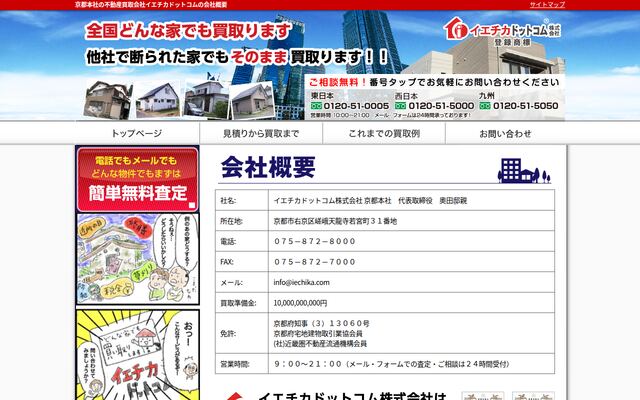Select the 10,000,000,000円 amount
640x400 pixels.
point(300,303)
